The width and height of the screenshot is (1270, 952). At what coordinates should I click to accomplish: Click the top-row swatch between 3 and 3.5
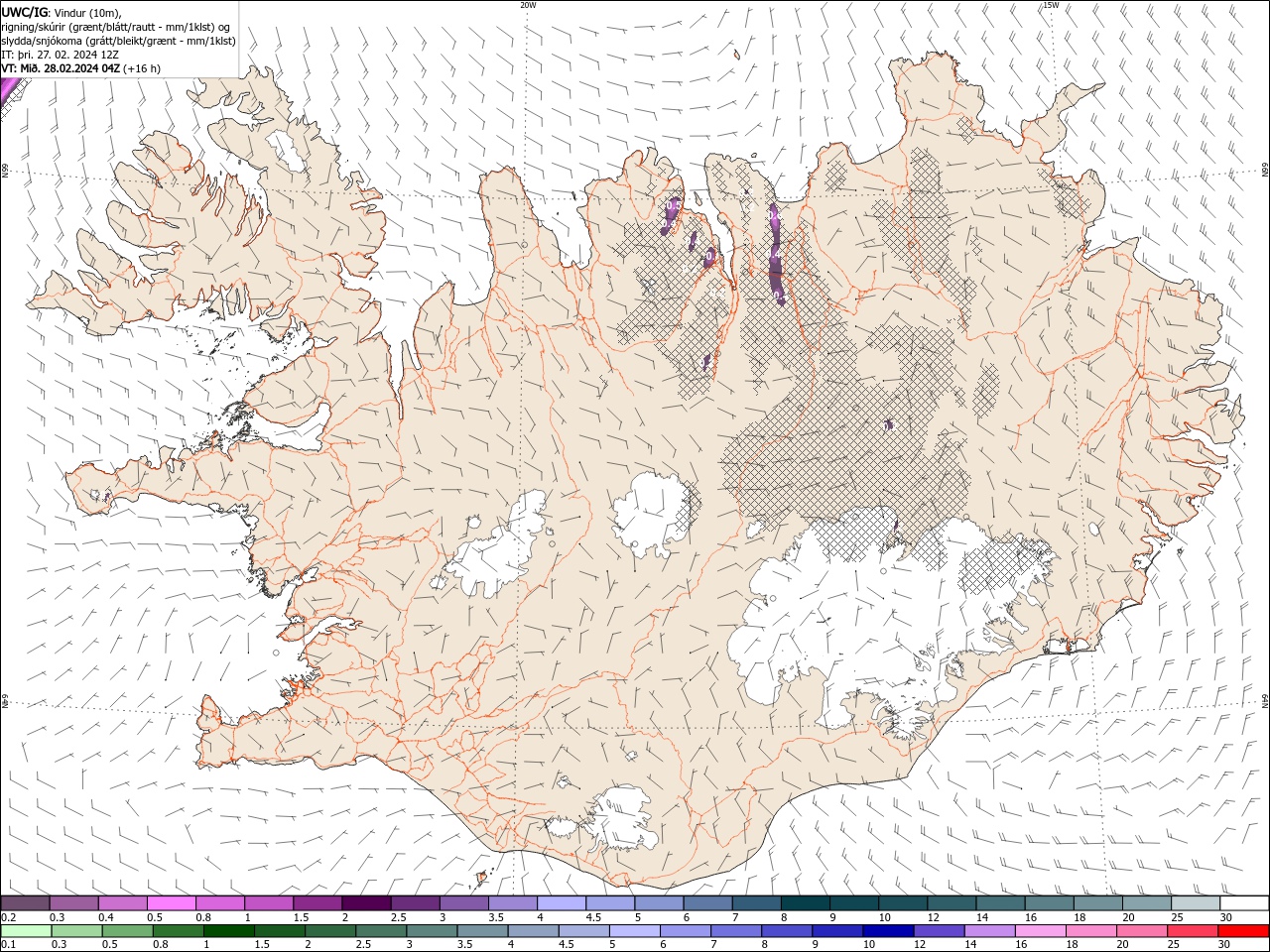pos(464,902)
